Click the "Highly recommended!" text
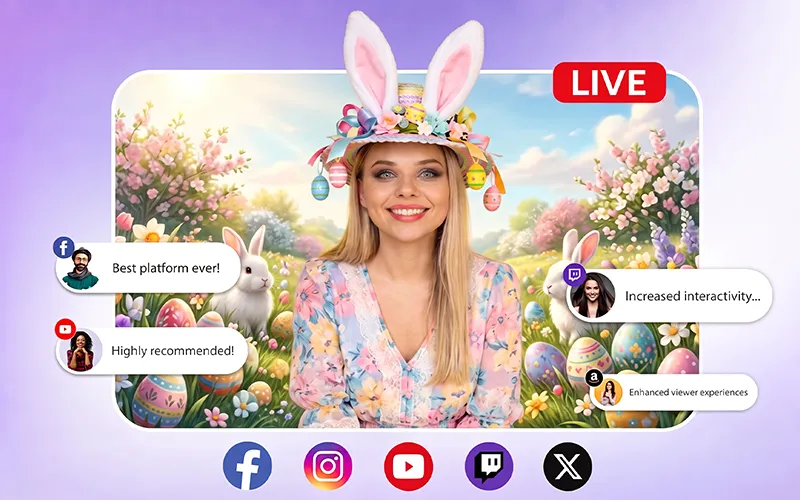Viewport: 800px width, 500px height. click(x=172, y=351)
